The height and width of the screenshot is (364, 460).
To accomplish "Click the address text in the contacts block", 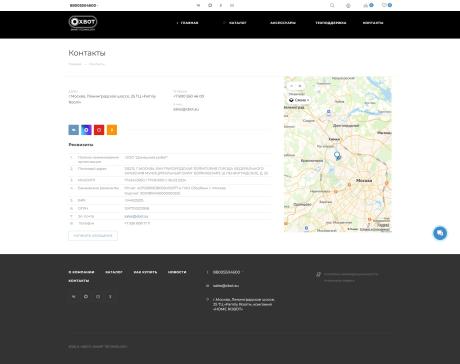I will (x=112, y=99).
